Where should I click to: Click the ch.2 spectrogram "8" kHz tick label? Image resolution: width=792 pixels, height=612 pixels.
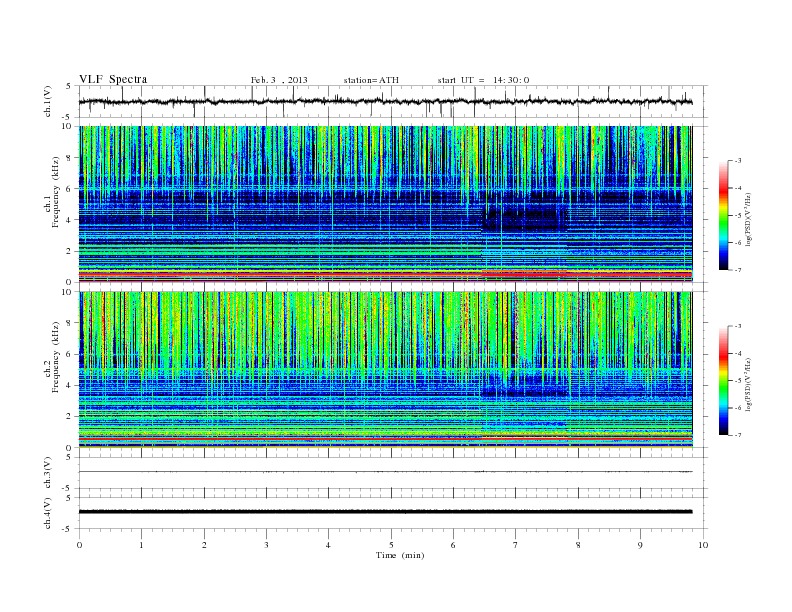tap(69, 323)
